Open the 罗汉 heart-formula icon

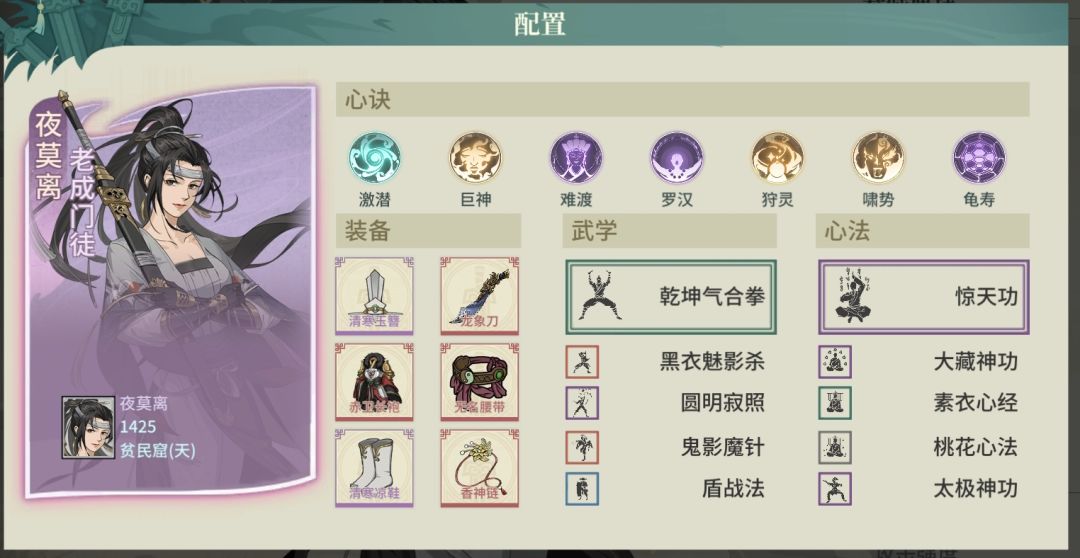[676, 158]
